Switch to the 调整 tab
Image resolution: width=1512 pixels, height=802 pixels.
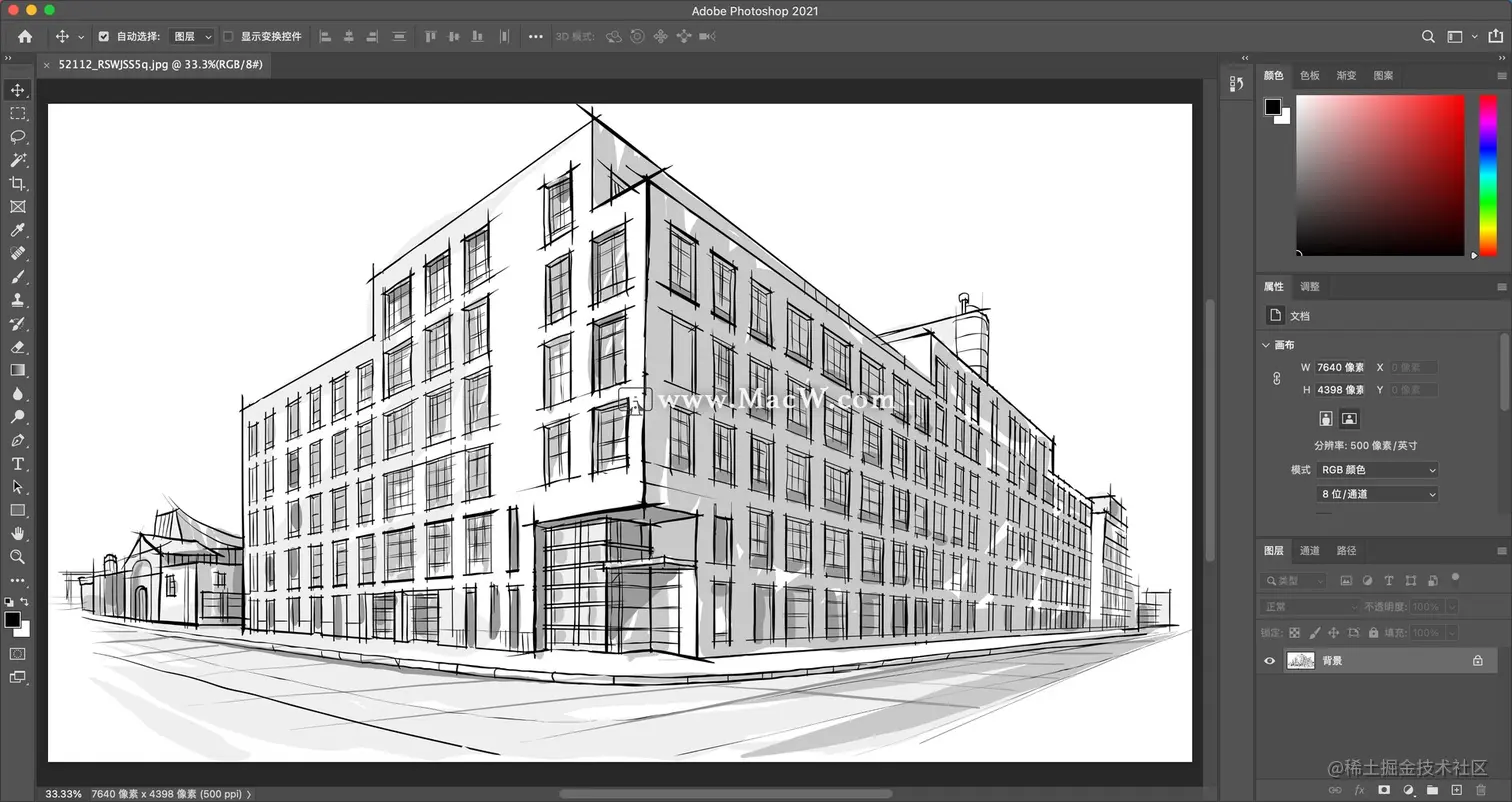pos(1310,286)
